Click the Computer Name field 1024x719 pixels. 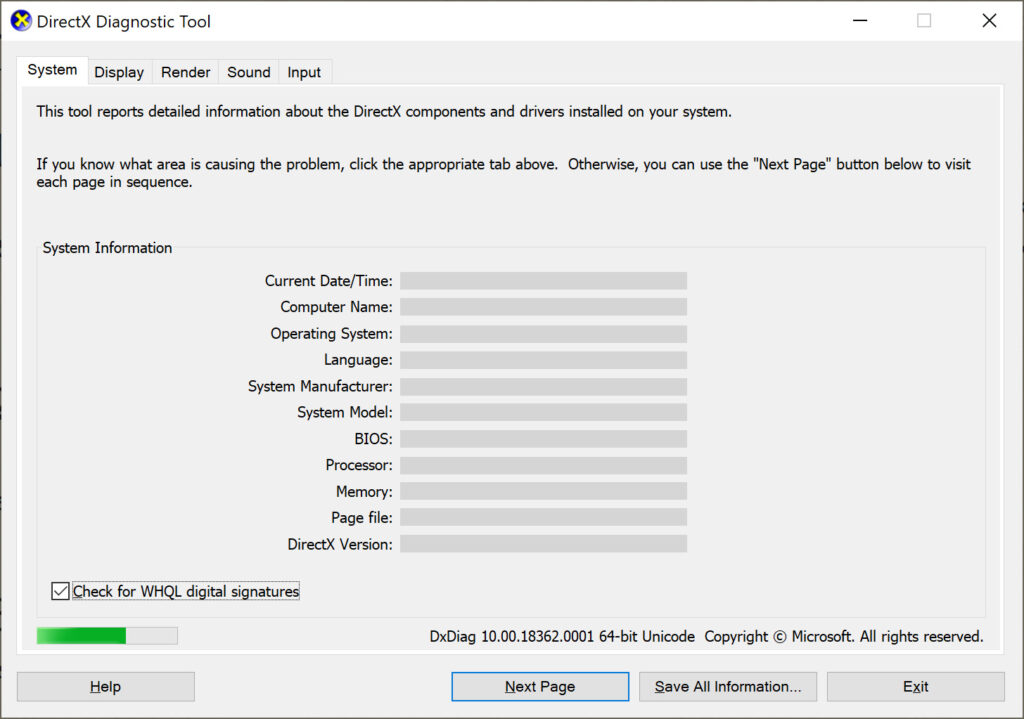point(543,307)
